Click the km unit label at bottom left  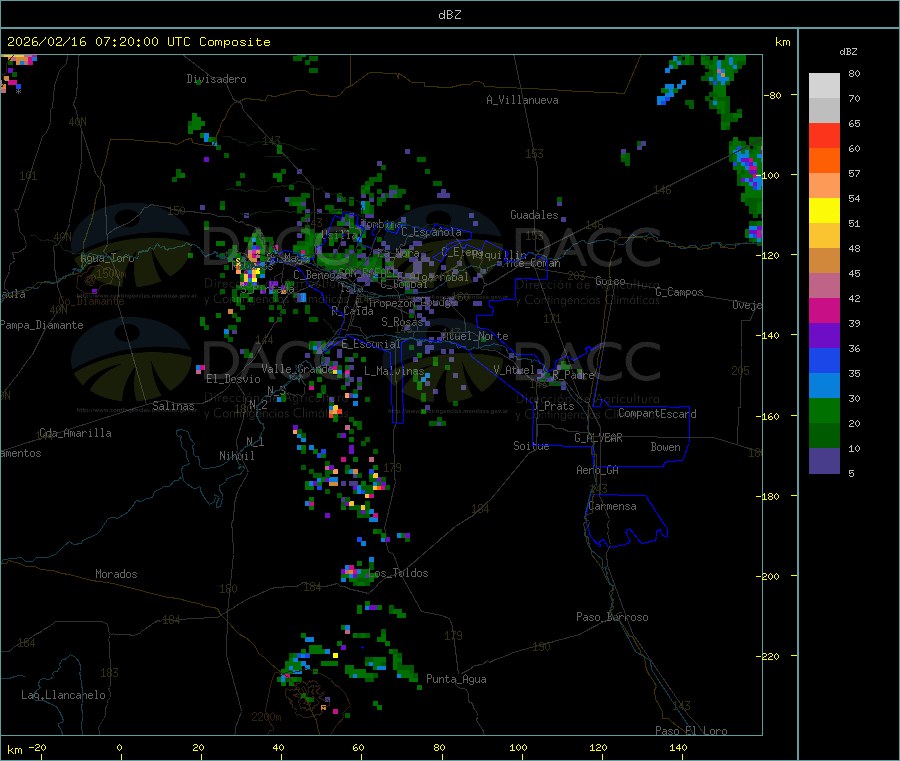coord(14,750)
